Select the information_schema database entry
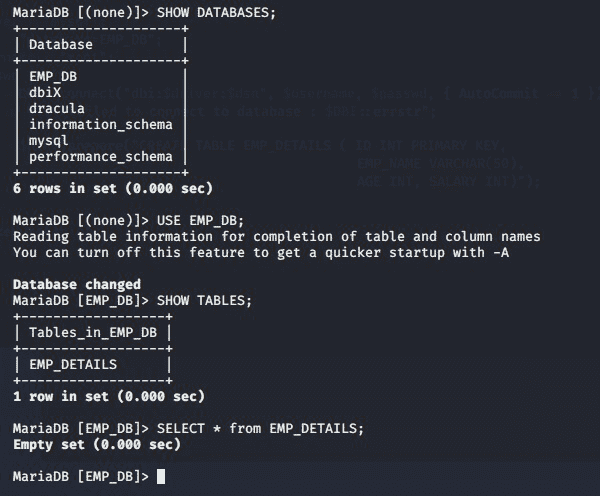 tap(101, 124)
